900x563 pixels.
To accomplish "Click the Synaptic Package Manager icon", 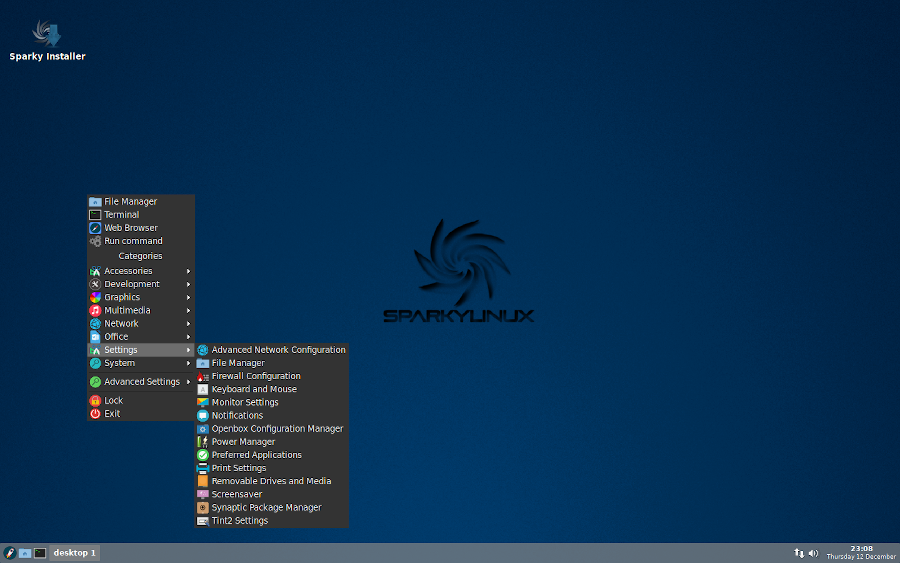I will point(203,507).
